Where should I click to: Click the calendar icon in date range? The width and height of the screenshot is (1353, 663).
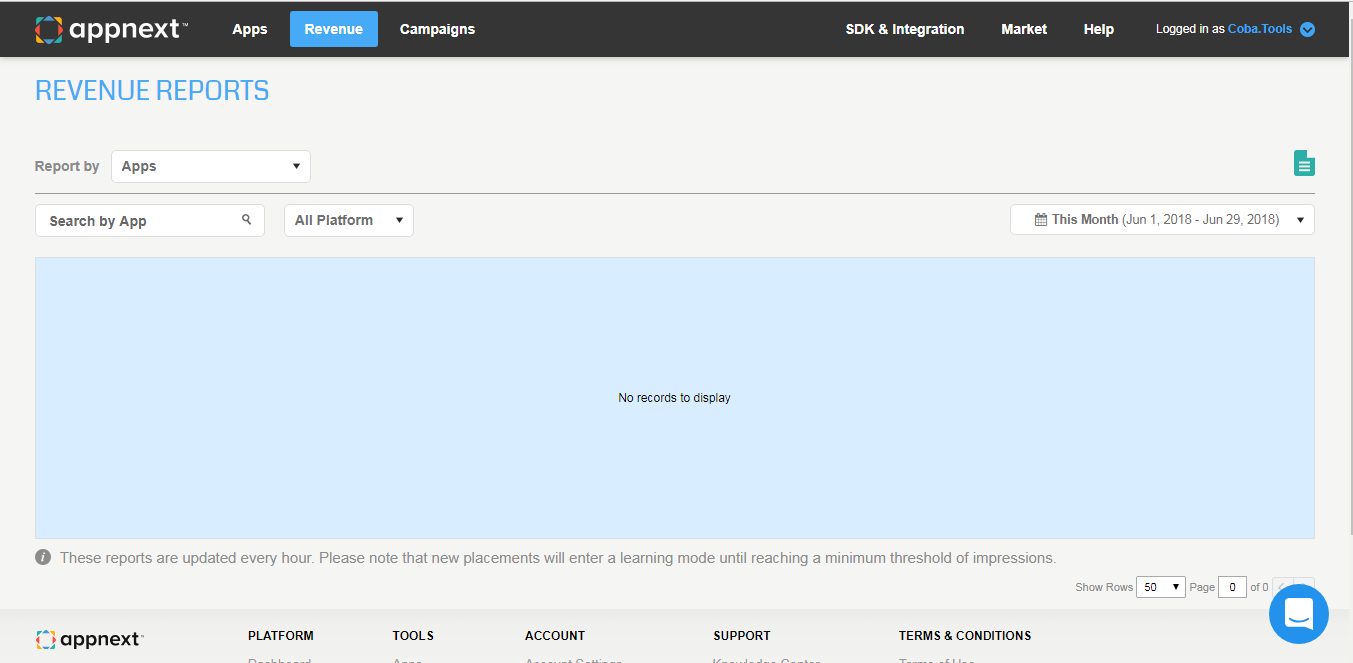tap(1041, 219)
